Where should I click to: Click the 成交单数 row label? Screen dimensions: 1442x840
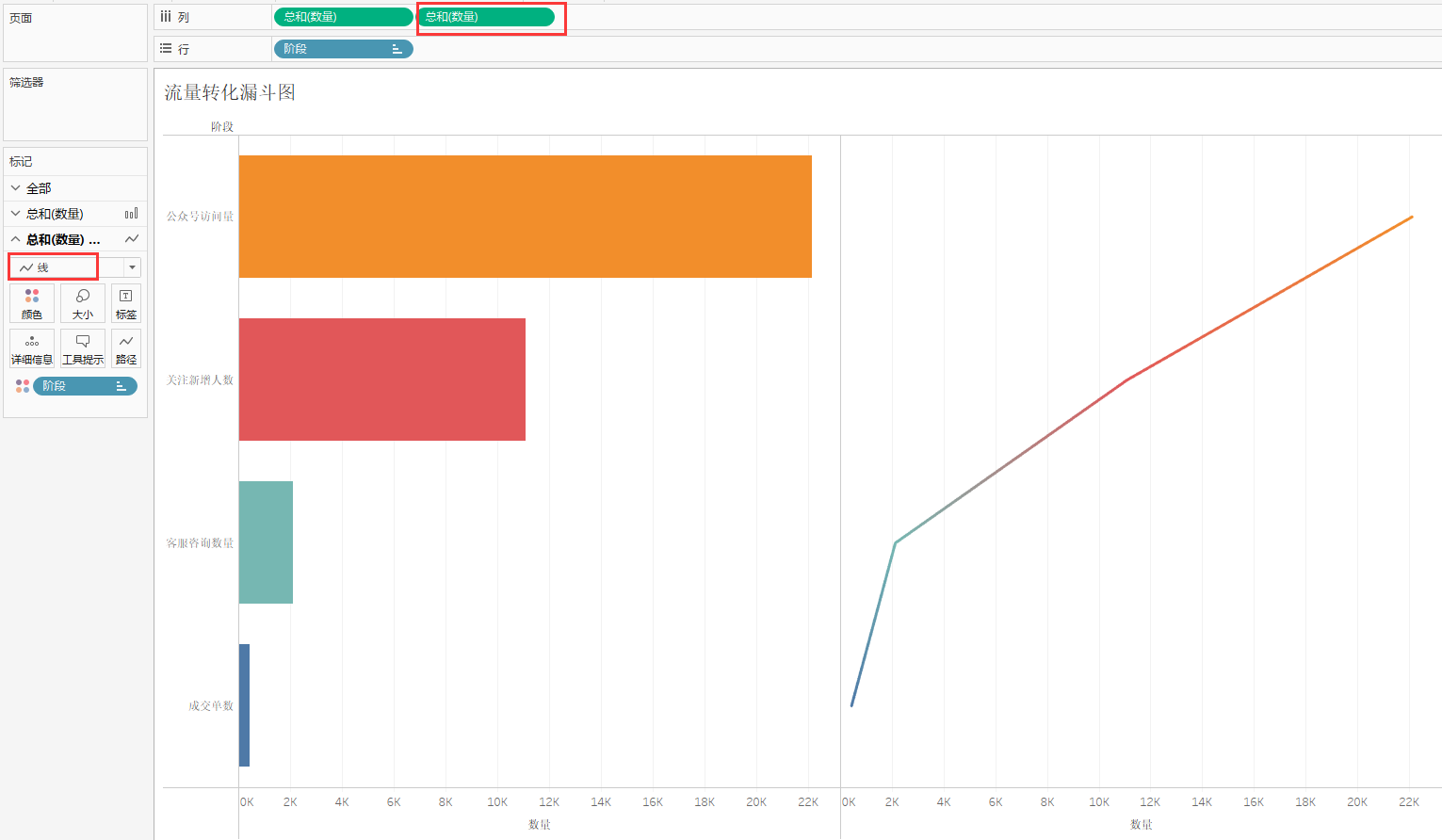[211, 705]
